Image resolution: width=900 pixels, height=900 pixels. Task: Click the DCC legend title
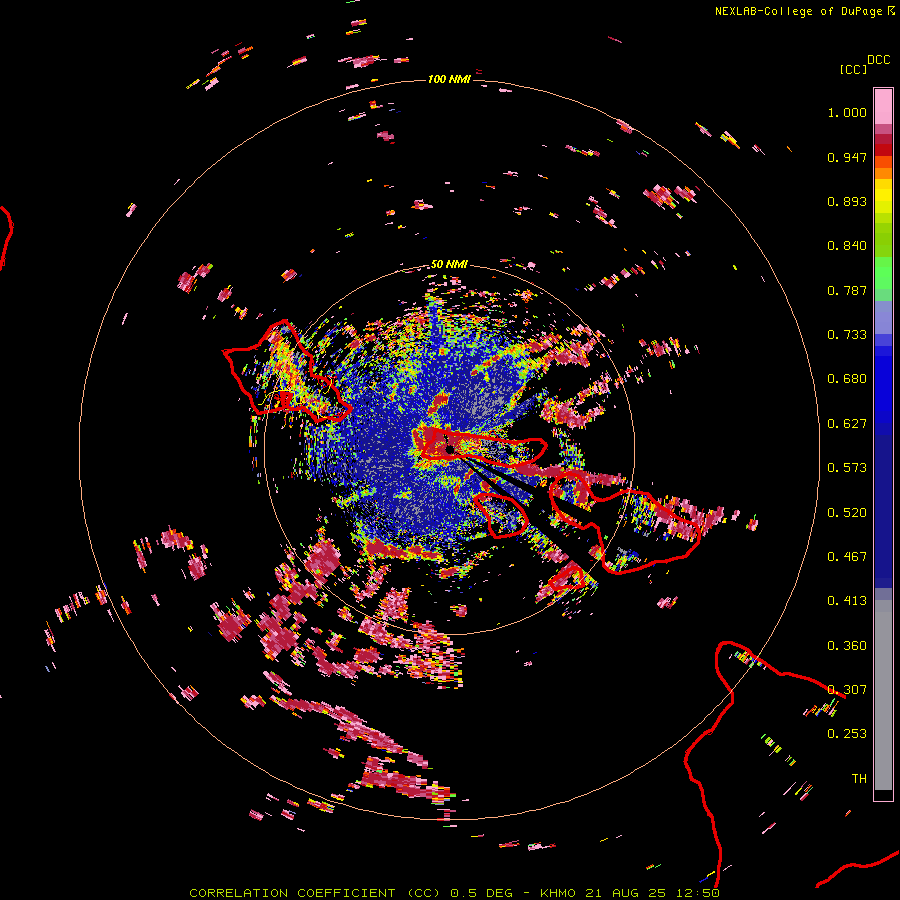878,60
